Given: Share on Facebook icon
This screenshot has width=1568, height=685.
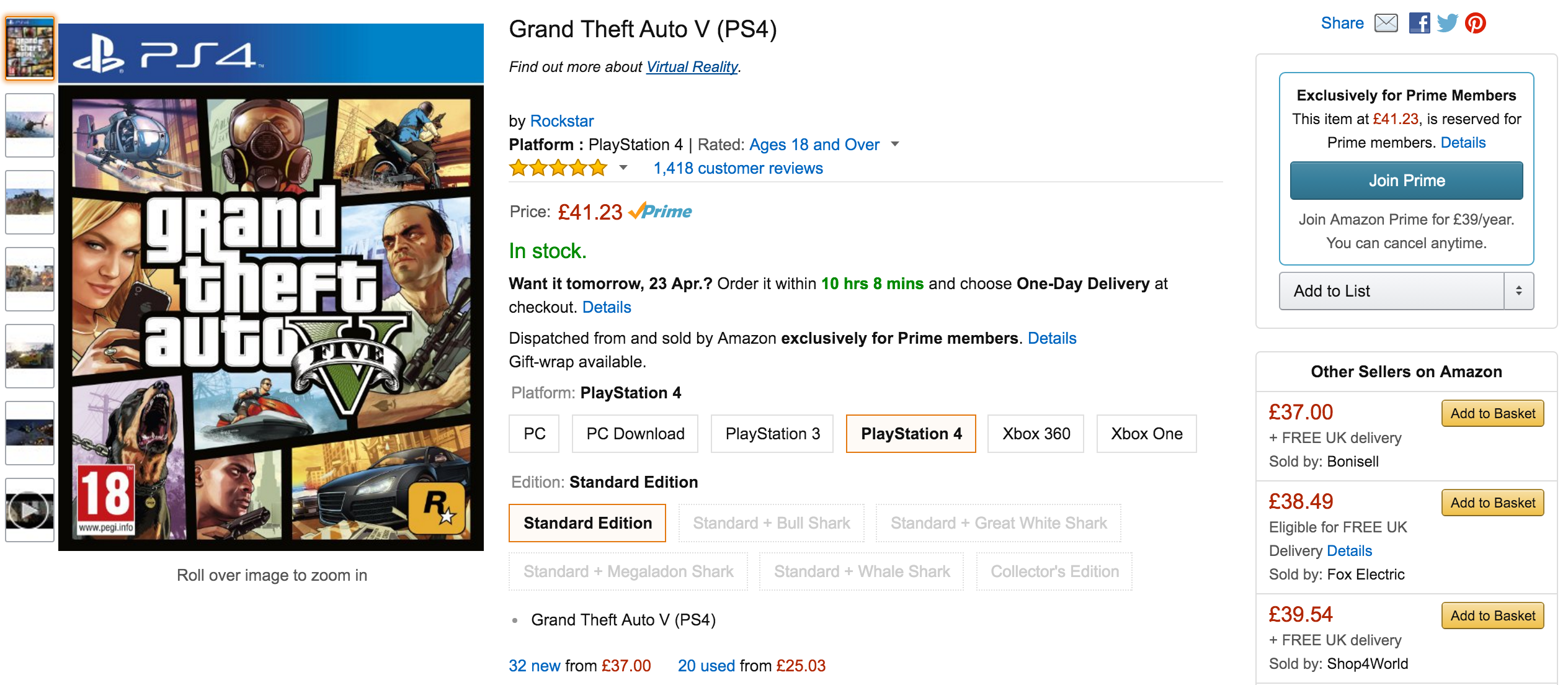Looking at the screenshot, I should pos(1419,23).
